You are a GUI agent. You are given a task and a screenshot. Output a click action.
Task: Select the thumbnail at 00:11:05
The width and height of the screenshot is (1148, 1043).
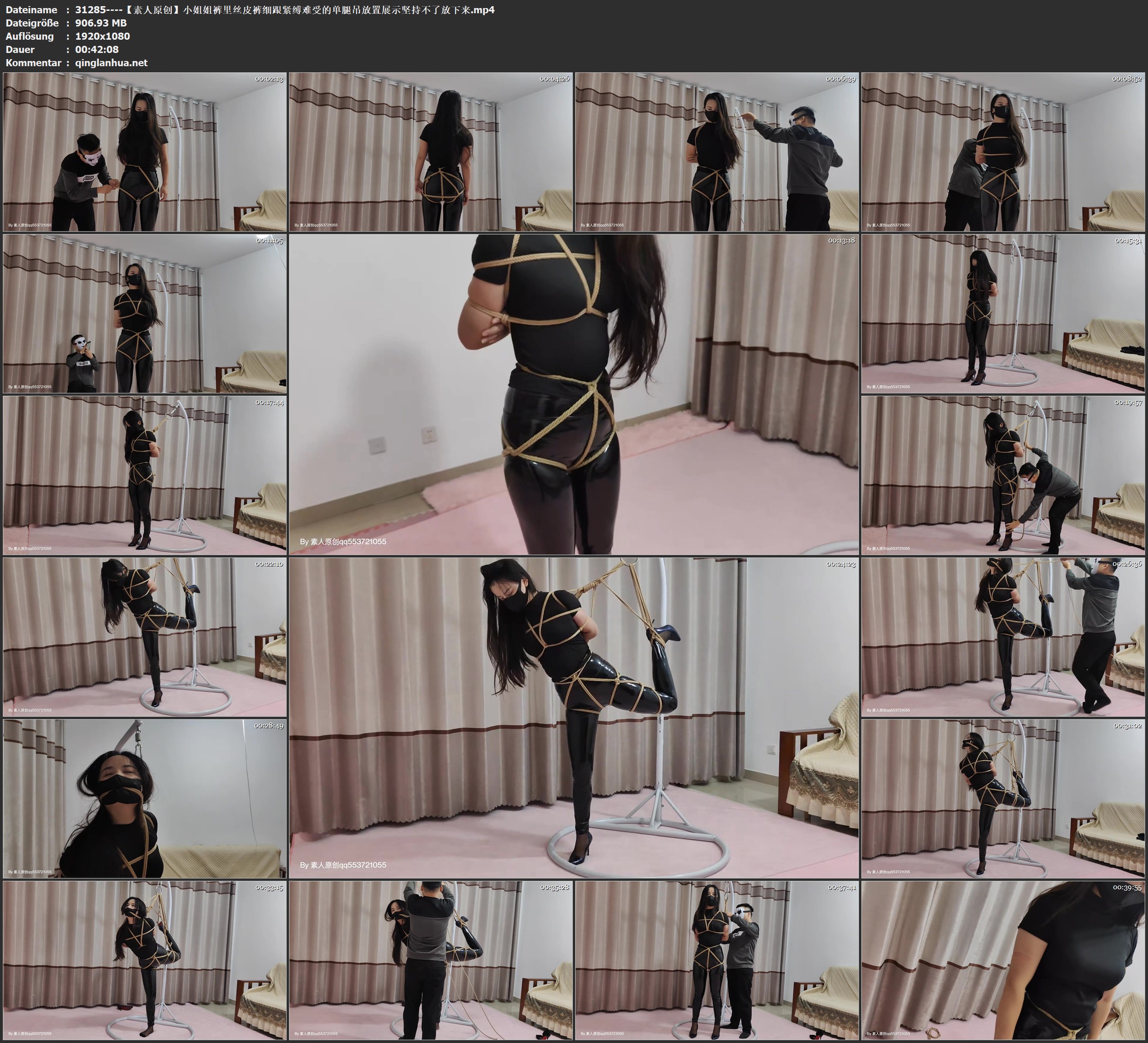click(145, 313)
